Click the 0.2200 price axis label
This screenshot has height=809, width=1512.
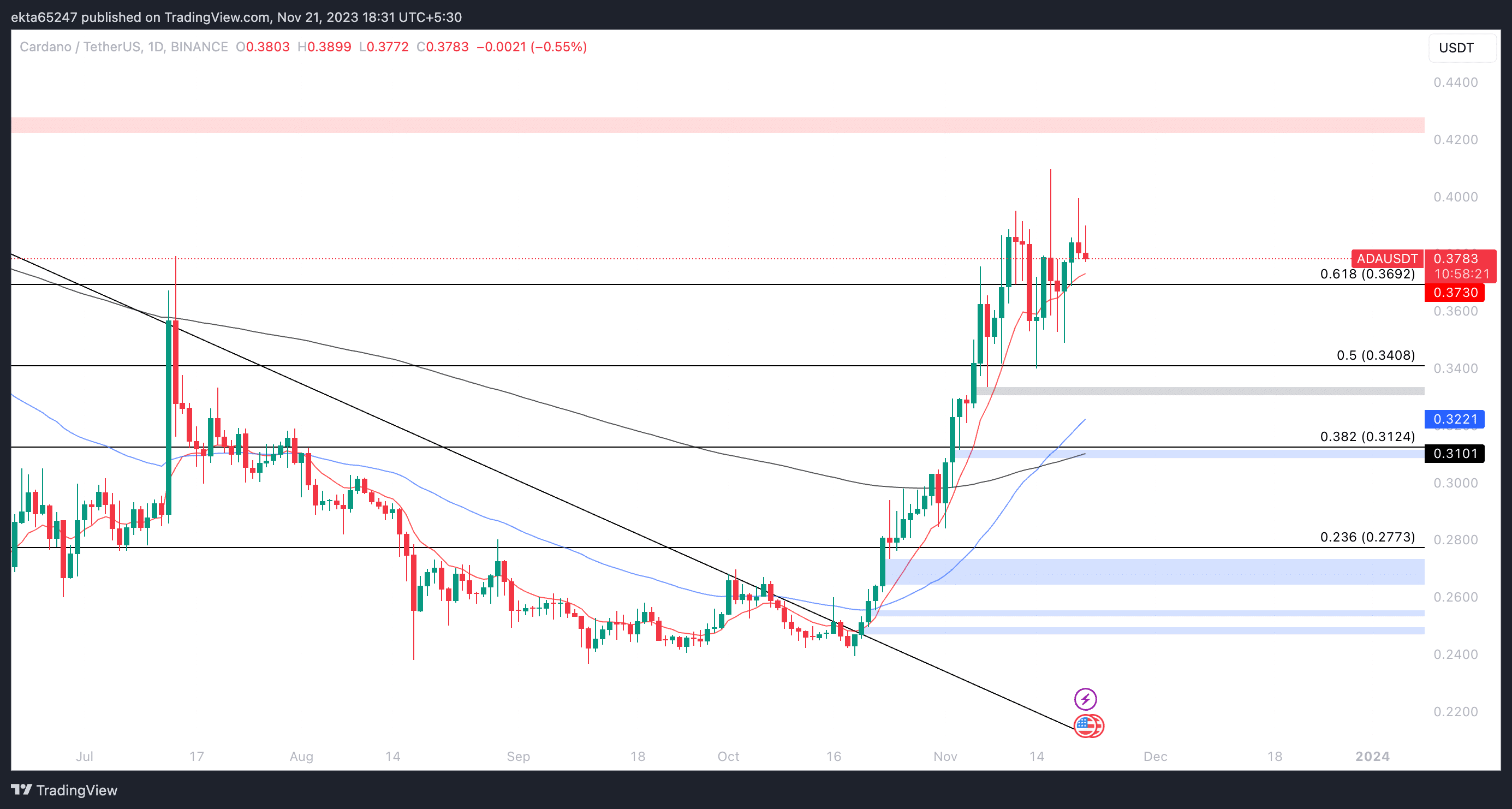tap(1455, 711)
